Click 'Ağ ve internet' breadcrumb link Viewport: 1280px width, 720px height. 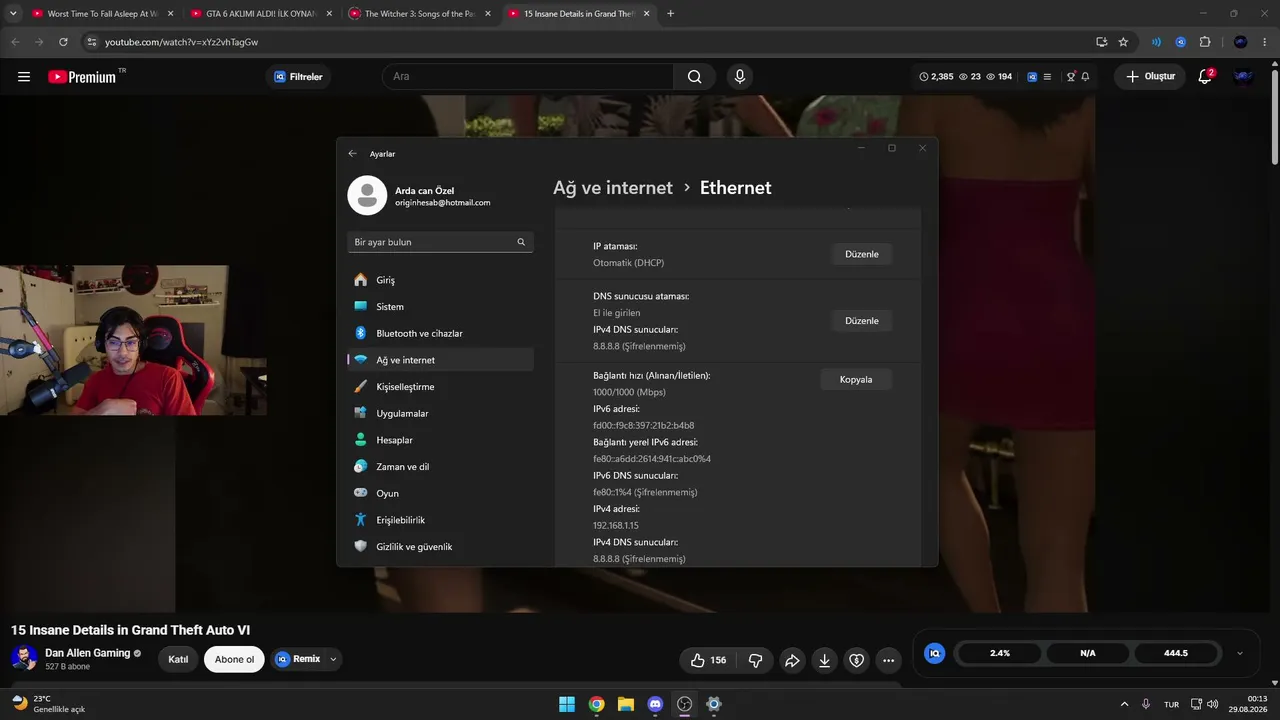coord(613,188)
